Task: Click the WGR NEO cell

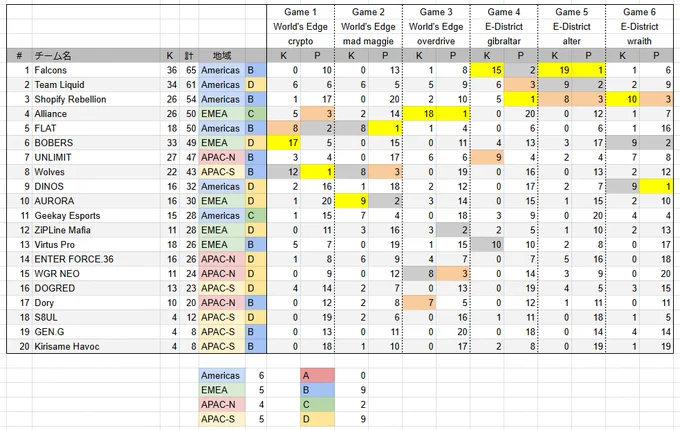Action: coord(96,274)
